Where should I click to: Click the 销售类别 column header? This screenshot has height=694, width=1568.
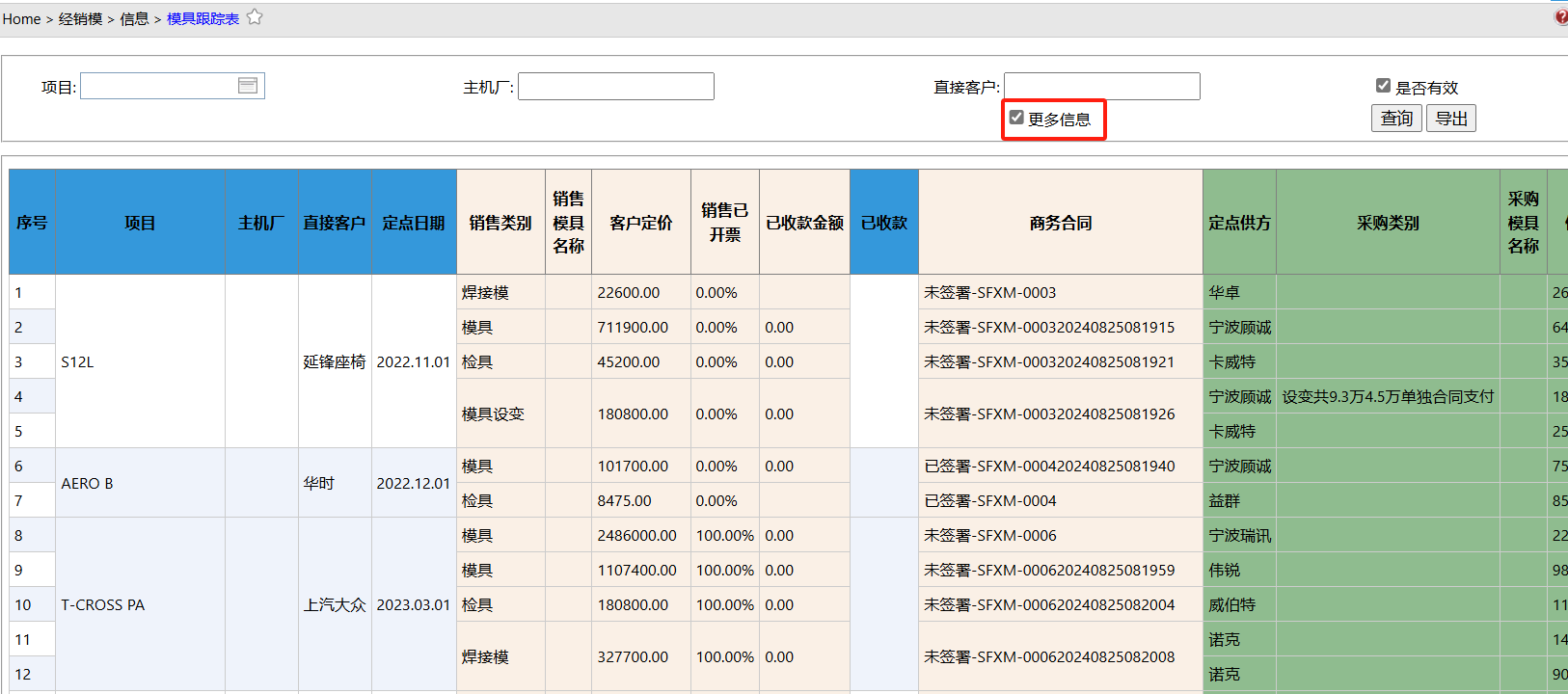coord(500,223)
